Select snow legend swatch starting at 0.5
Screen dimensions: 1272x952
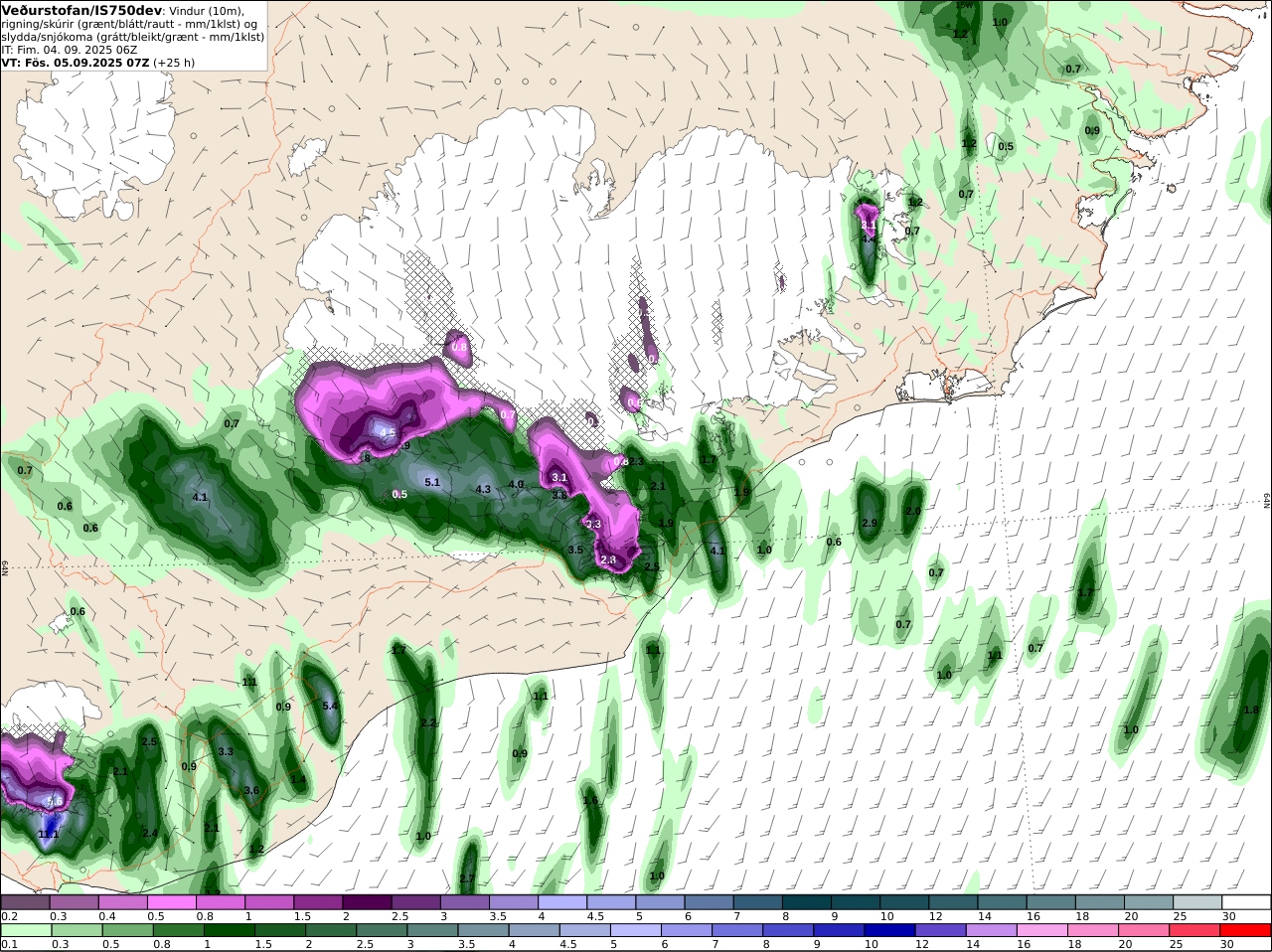pyautogui.click(x=171, y=902)
